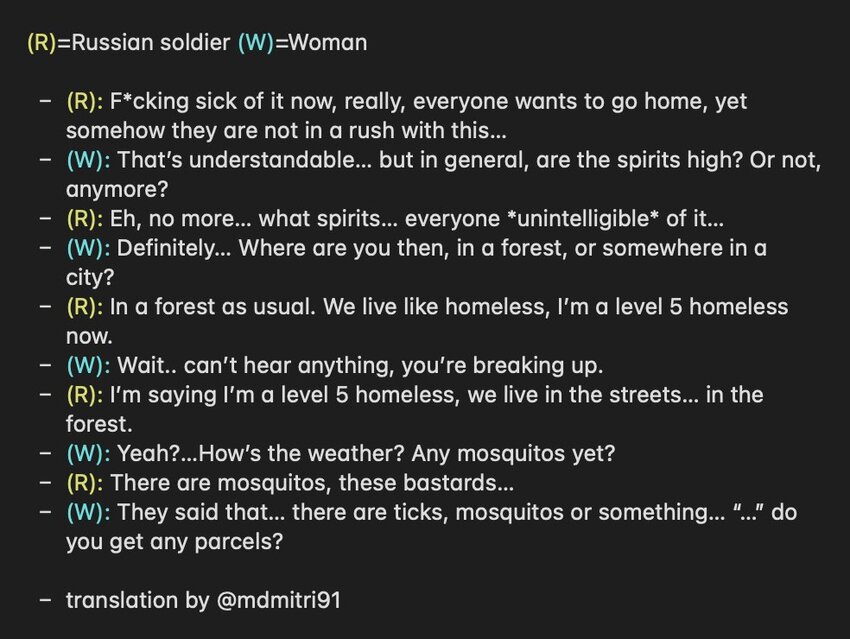Click the dash bullet before "translation by"
This screenshot has width=850, height=639.
click(x=43, y=600)
